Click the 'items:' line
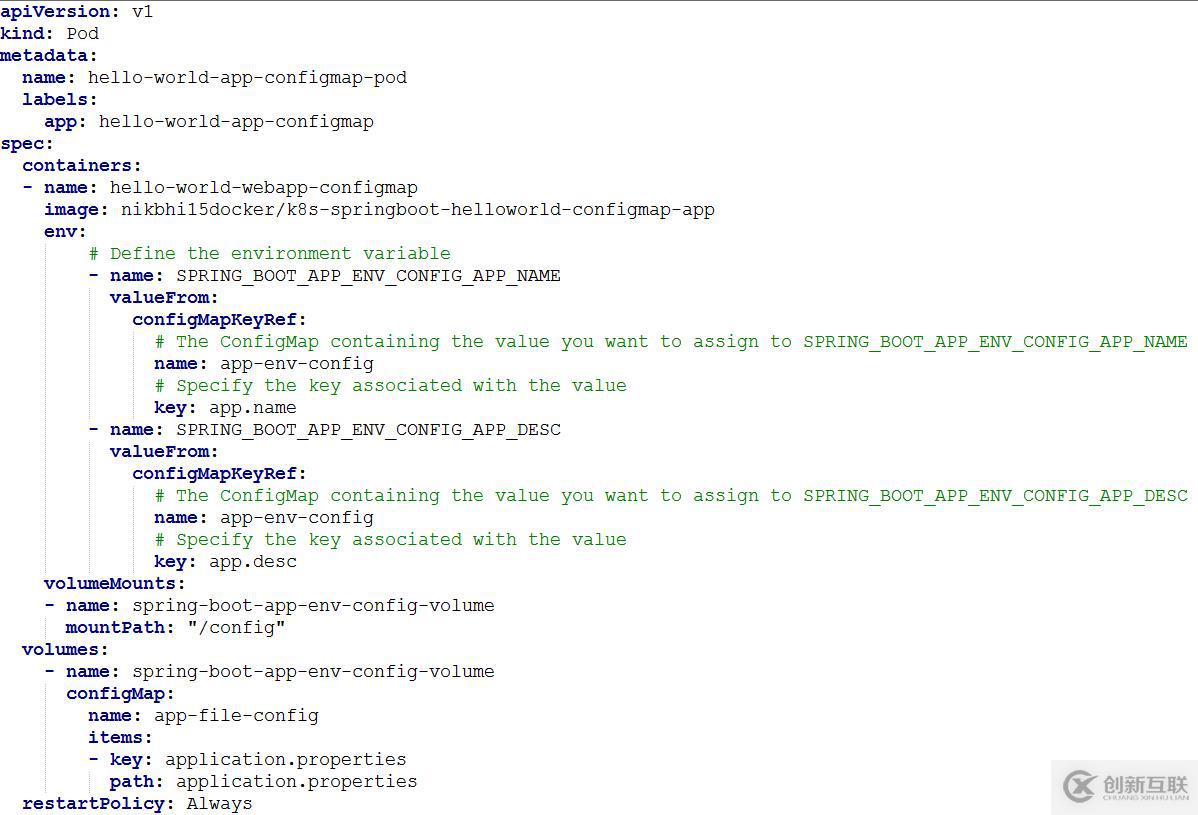The image size is (1198, 815). [x=120, y=739]
